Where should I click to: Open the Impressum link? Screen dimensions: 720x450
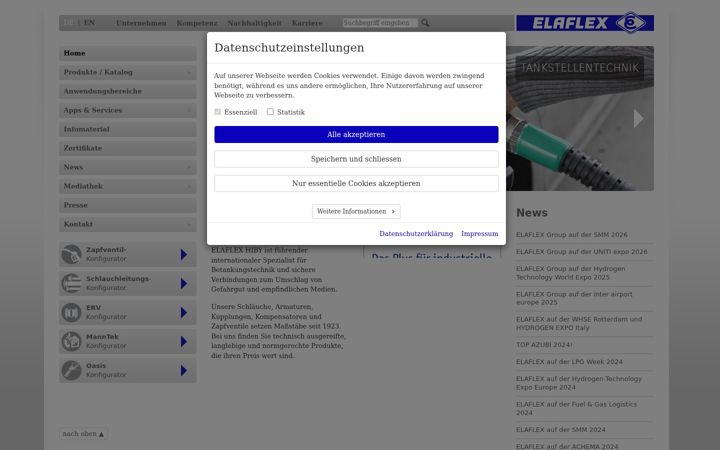pyautogui.click(x=479, y=234)
